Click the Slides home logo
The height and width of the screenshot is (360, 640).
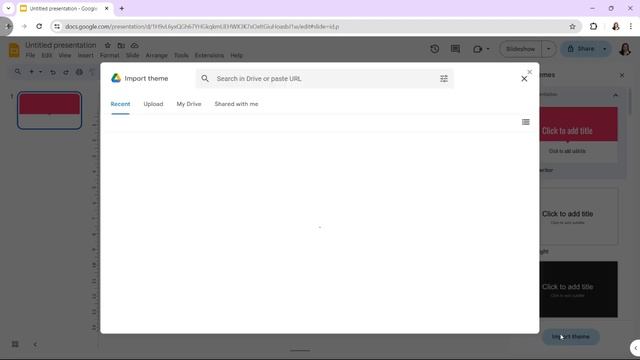click(x=14, y=50)
